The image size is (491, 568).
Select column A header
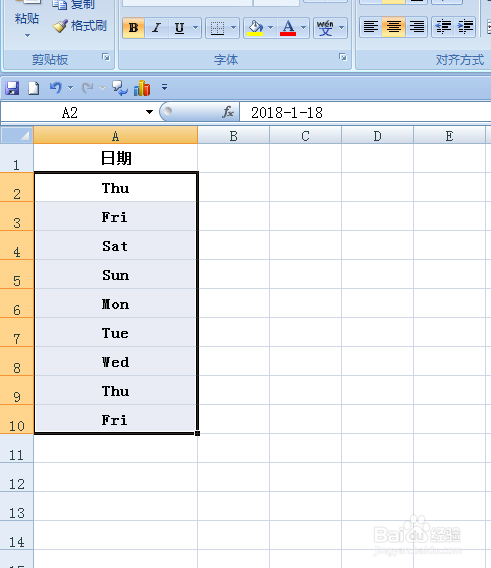coord(116,135)
